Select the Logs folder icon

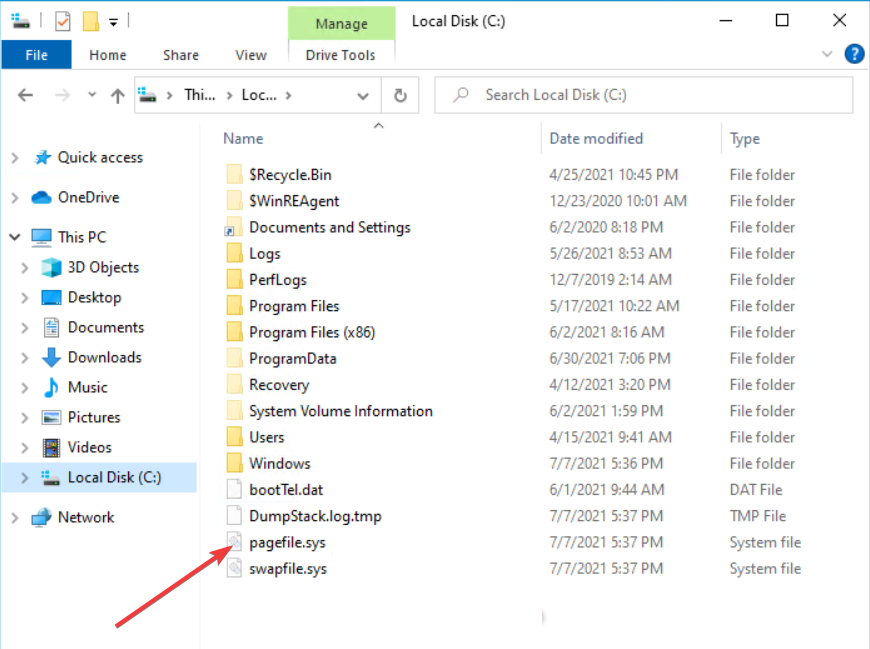tap(234, 253)
